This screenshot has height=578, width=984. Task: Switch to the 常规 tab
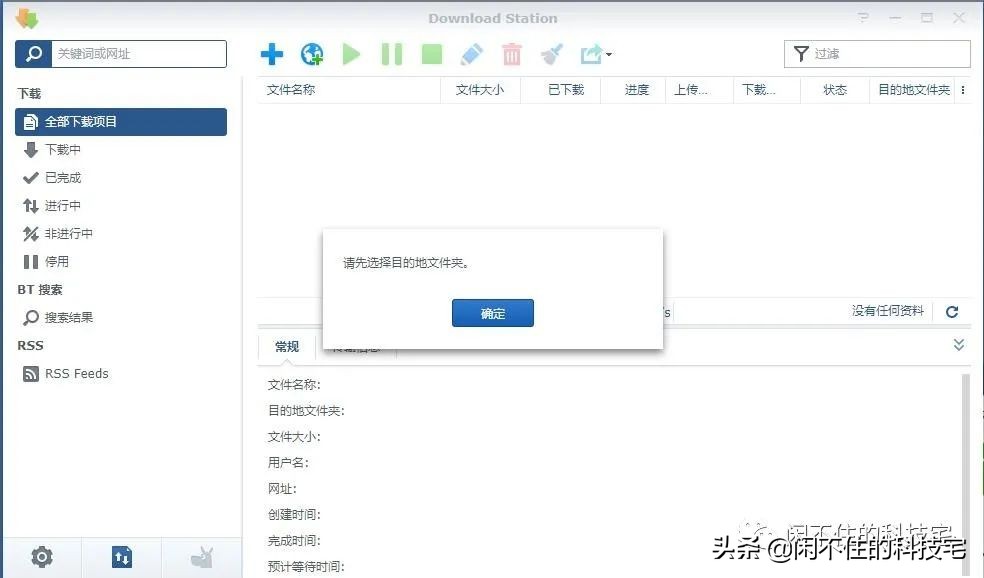(x=287, y=347)
